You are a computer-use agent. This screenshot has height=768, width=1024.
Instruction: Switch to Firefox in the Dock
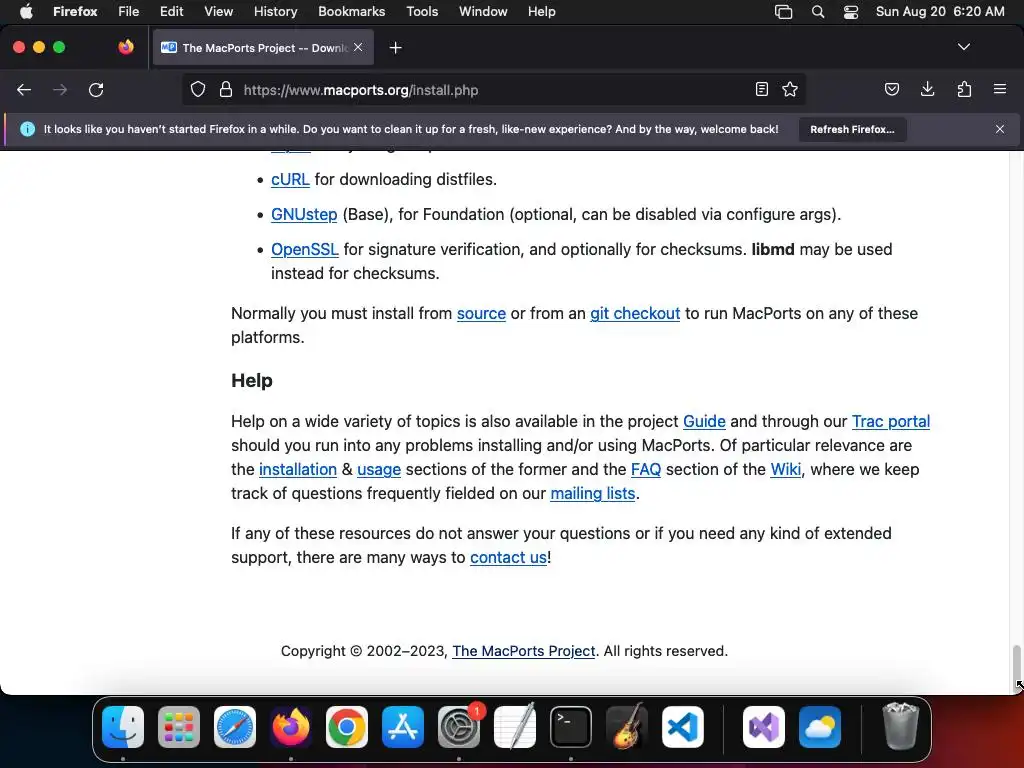[291, 727]
